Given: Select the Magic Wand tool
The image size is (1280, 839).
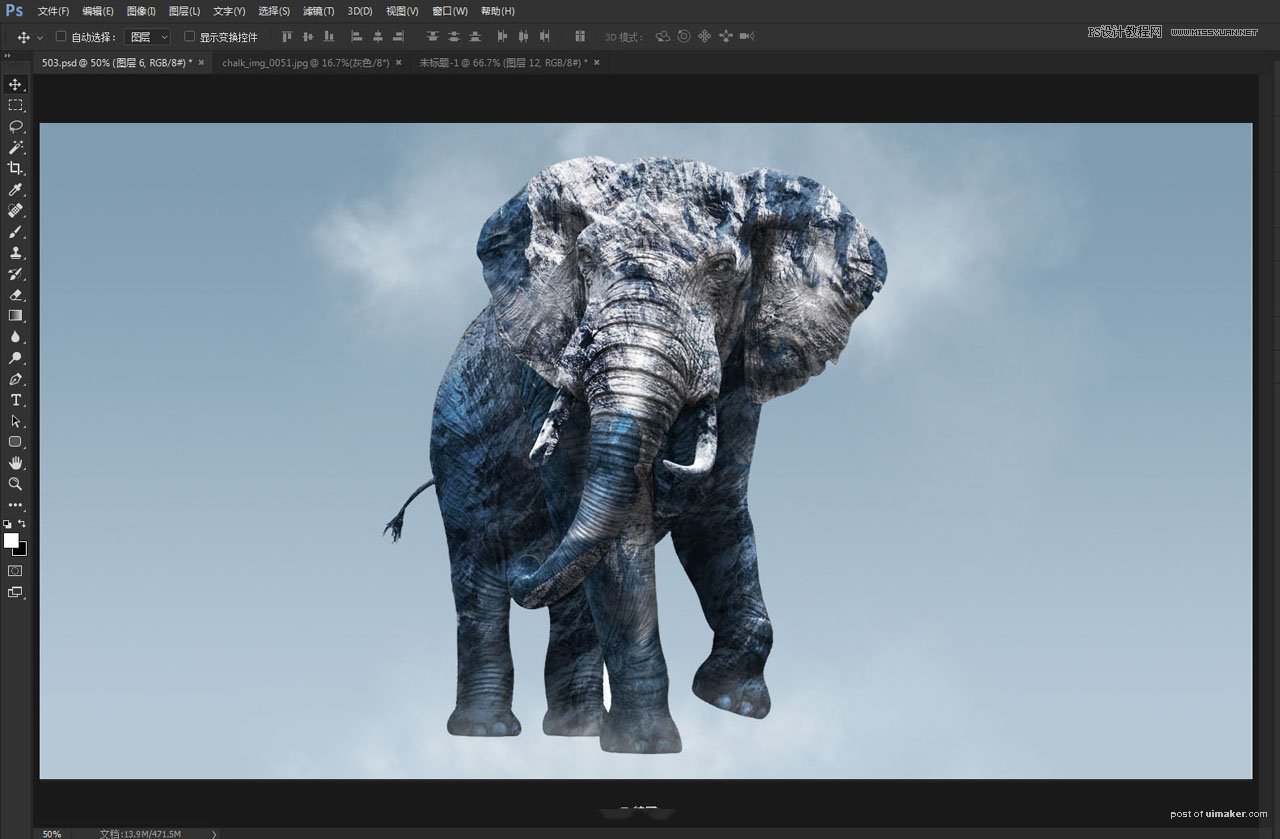Looking at the screenshot, I should tap(15, 147).
